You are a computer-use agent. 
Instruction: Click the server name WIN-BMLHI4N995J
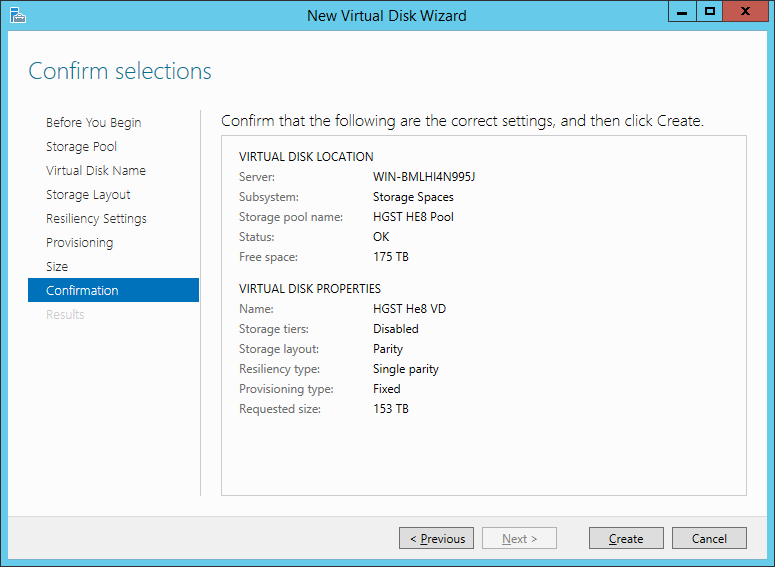click(x=424, y=177)
